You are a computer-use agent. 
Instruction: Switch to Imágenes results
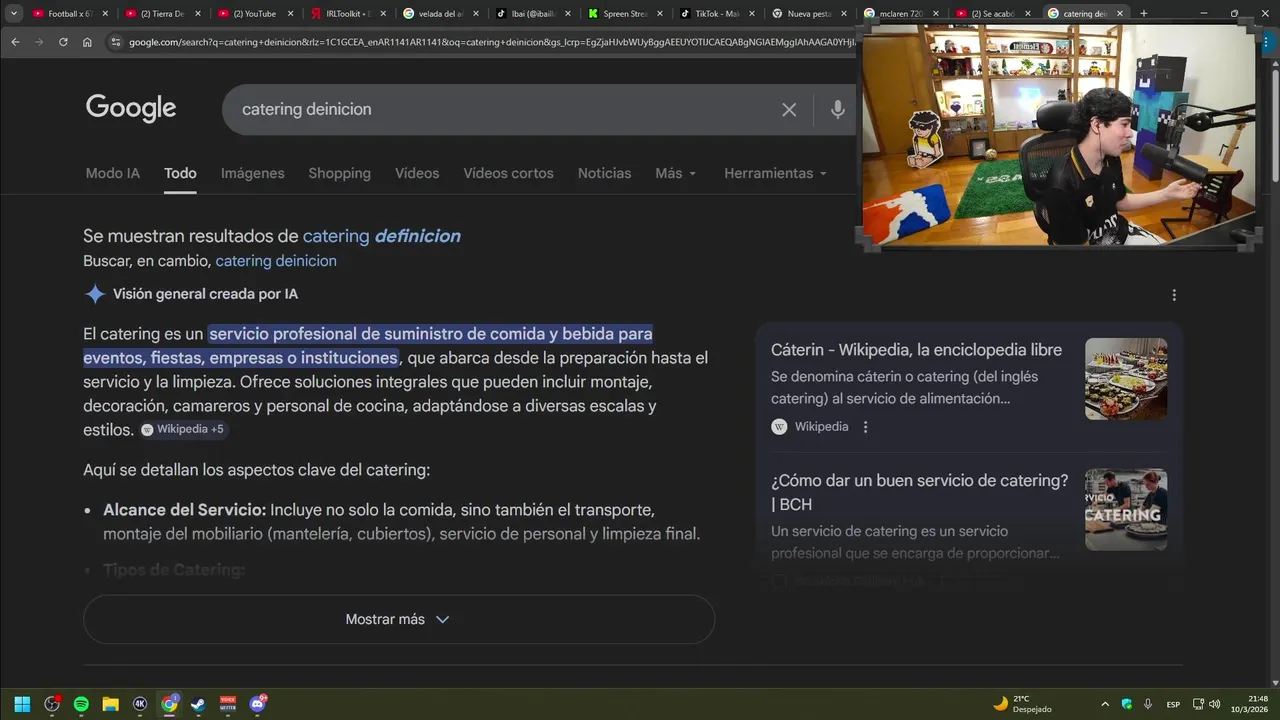pos(253,173)
